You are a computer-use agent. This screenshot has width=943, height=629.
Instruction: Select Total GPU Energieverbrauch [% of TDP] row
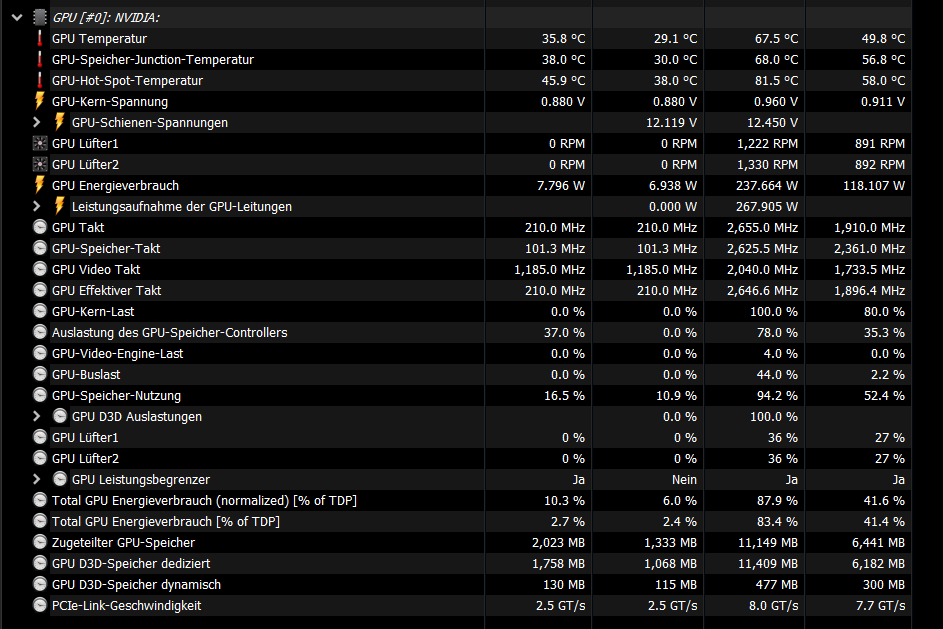point(471,521)
